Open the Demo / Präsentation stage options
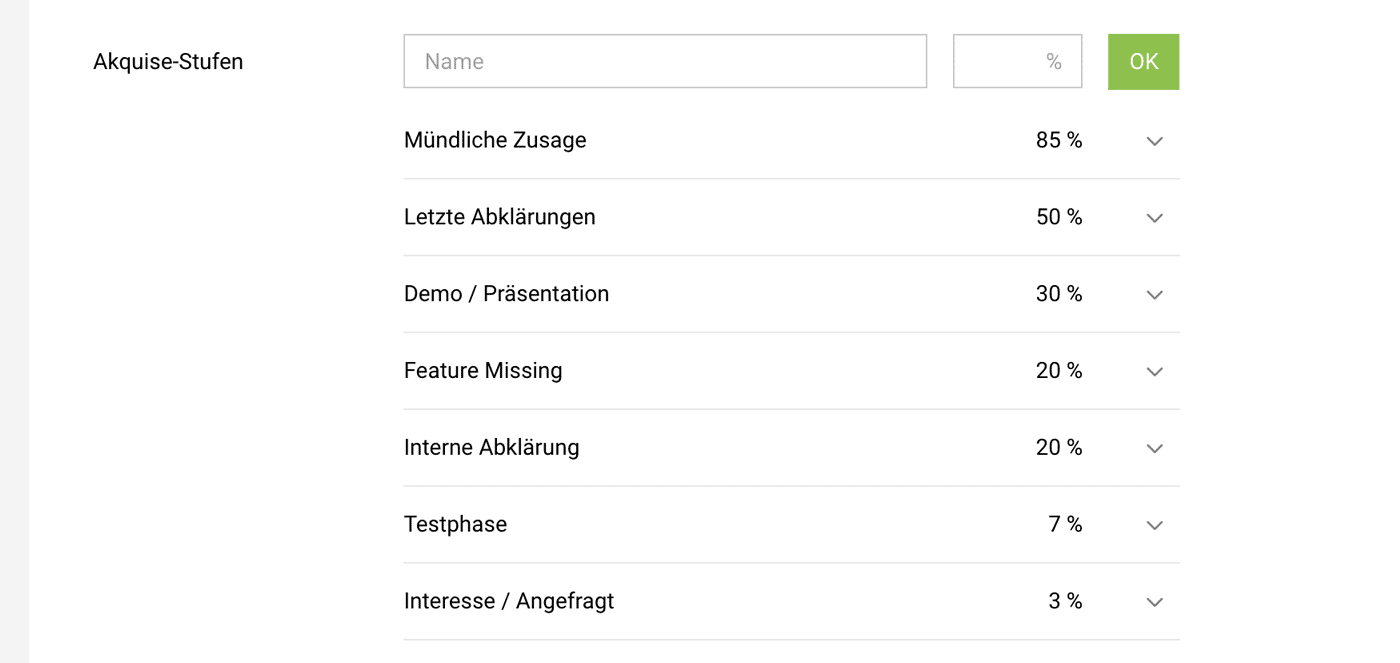Screen dimensions: 1400x663 click(1154, 295)
